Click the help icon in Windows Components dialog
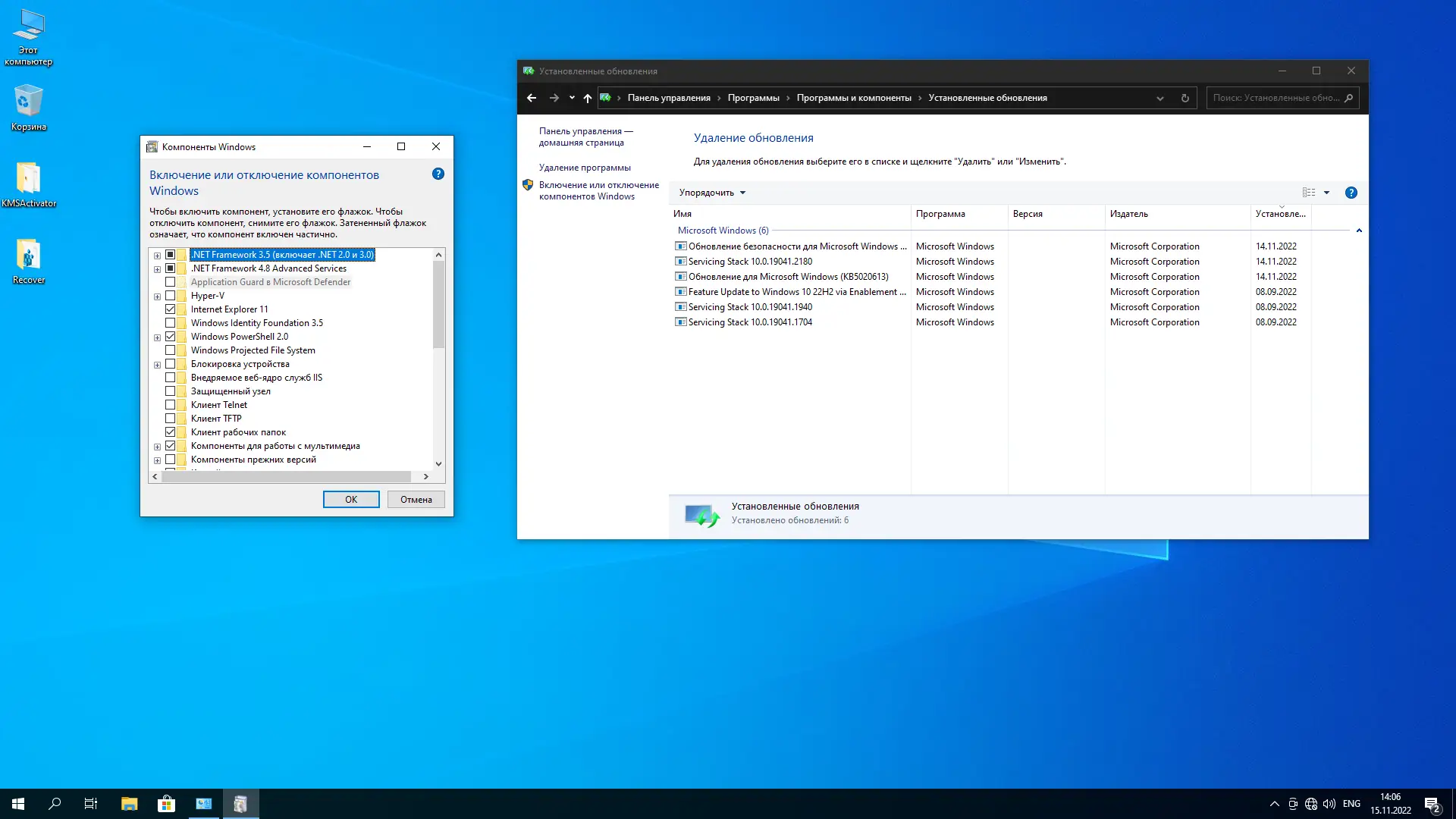Image resolution: width=1456 pixels, height=819 pixels. coord(438,174)
